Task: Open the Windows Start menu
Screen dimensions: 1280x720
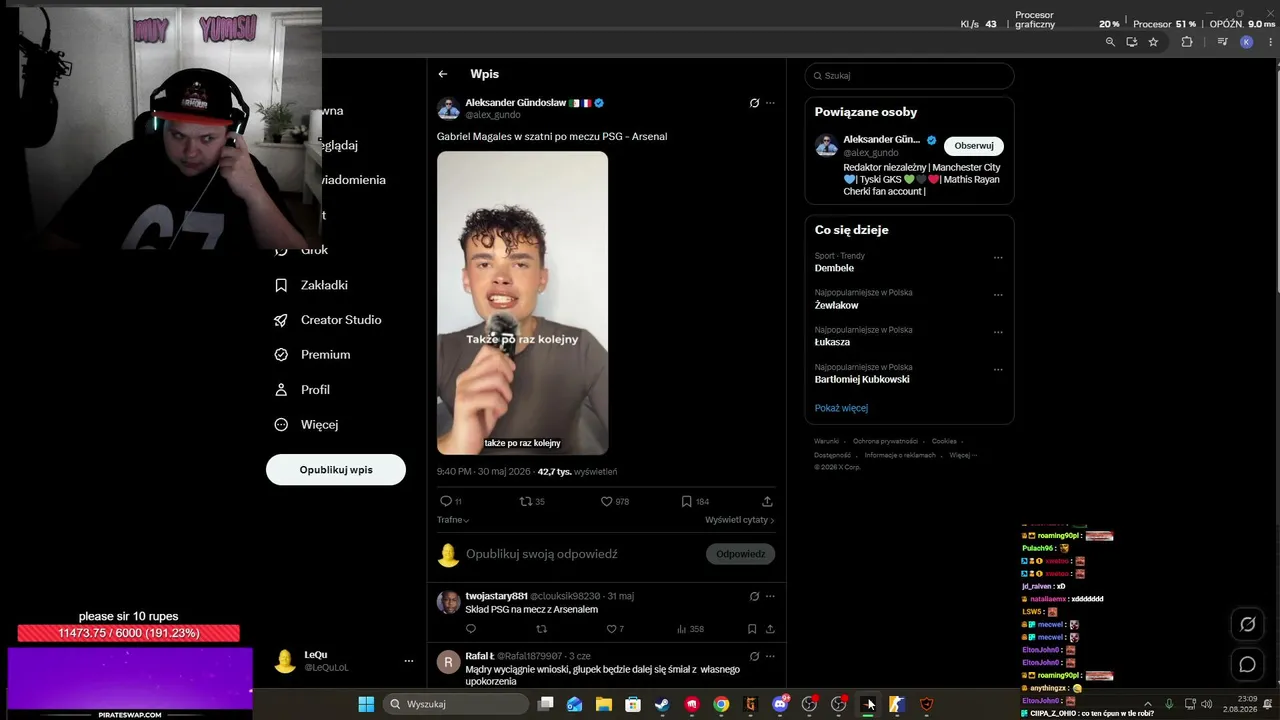Action: coord(366,704)
